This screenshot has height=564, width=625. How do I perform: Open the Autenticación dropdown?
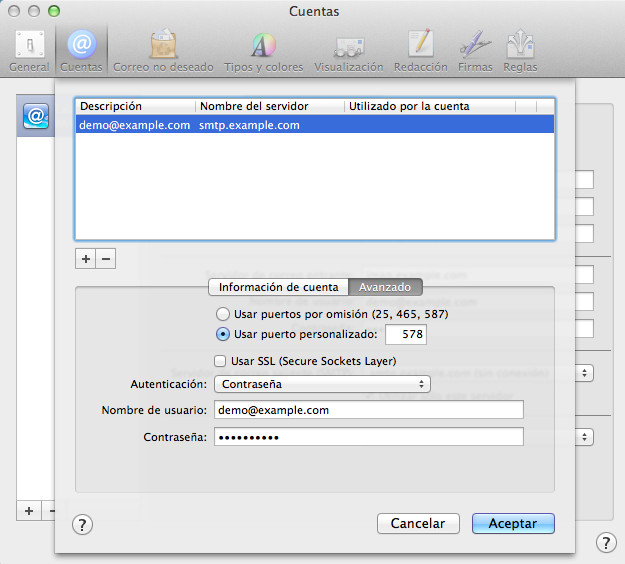click(324, 384)
